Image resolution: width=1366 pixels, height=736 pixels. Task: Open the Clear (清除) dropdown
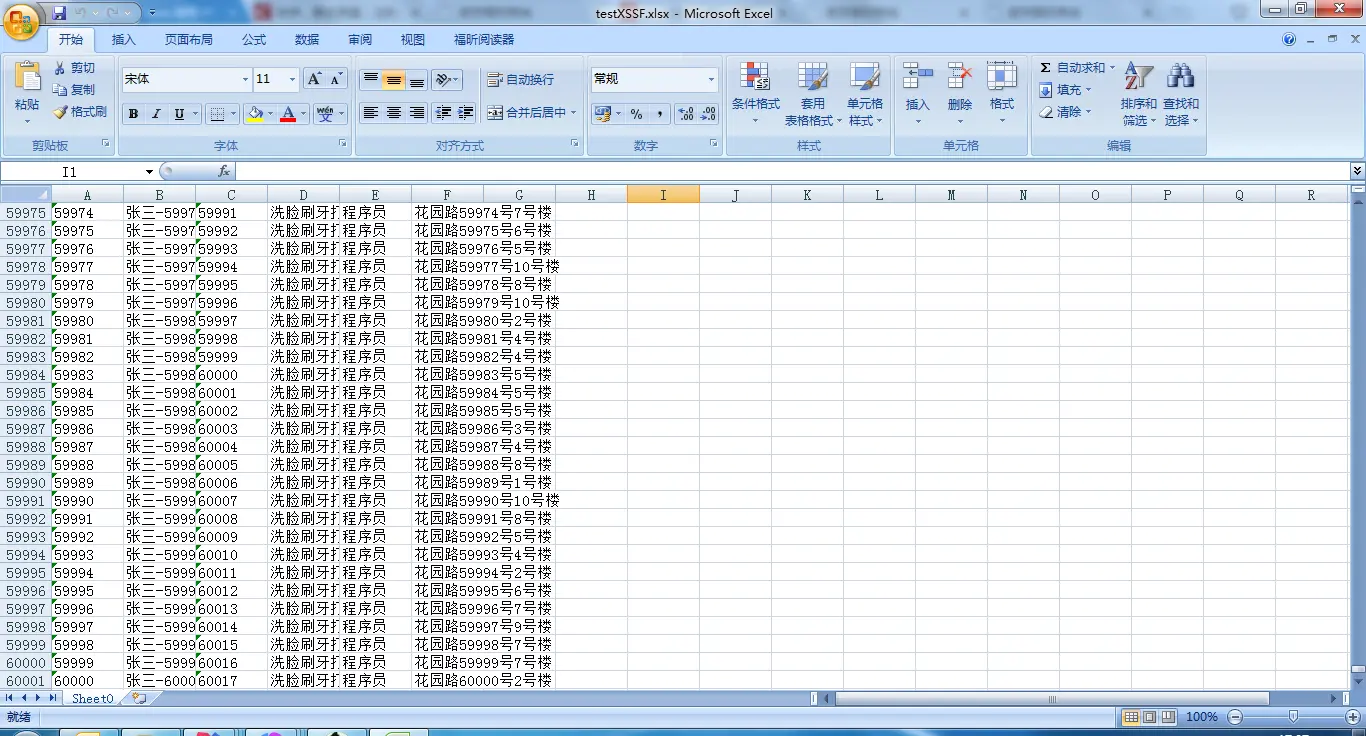pyautogui.click(x=1066, y=112)
